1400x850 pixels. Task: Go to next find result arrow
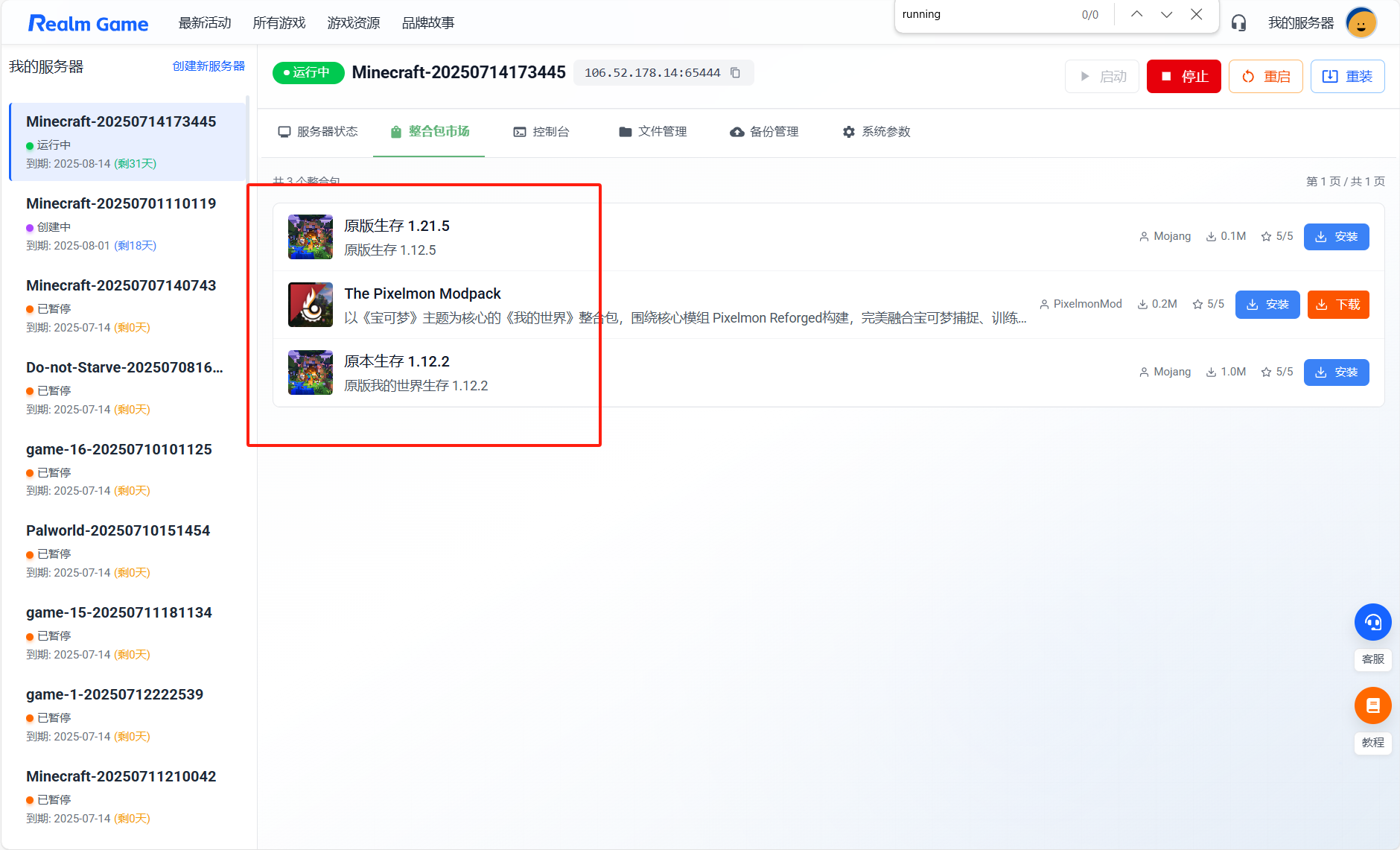coord(1166,14)
